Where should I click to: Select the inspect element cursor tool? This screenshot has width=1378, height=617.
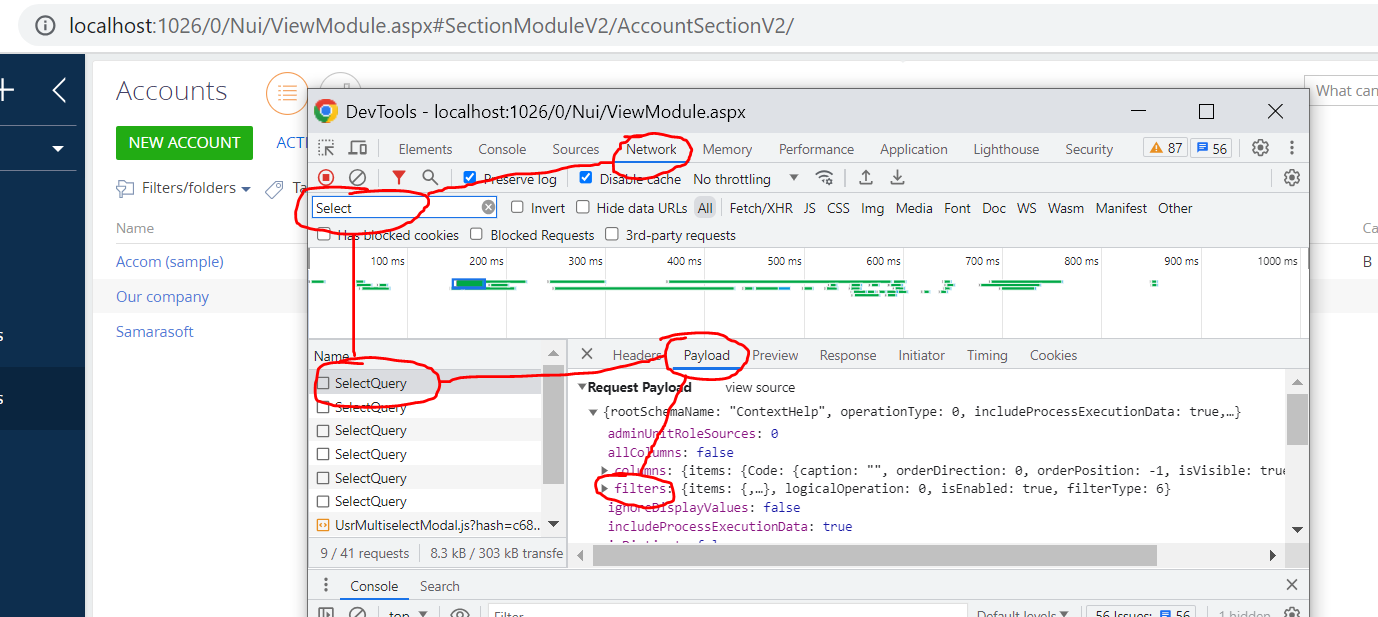tap(326, 148)
